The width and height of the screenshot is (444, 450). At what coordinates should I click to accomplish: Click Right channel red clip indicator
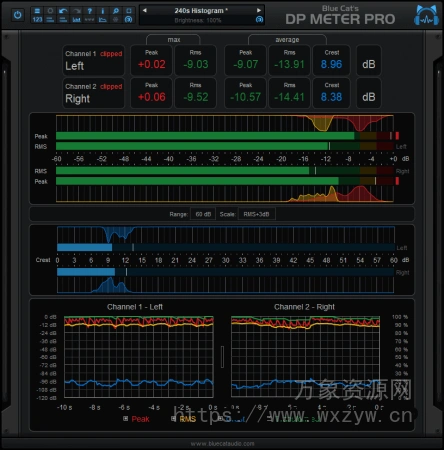[x=397, y=181]
